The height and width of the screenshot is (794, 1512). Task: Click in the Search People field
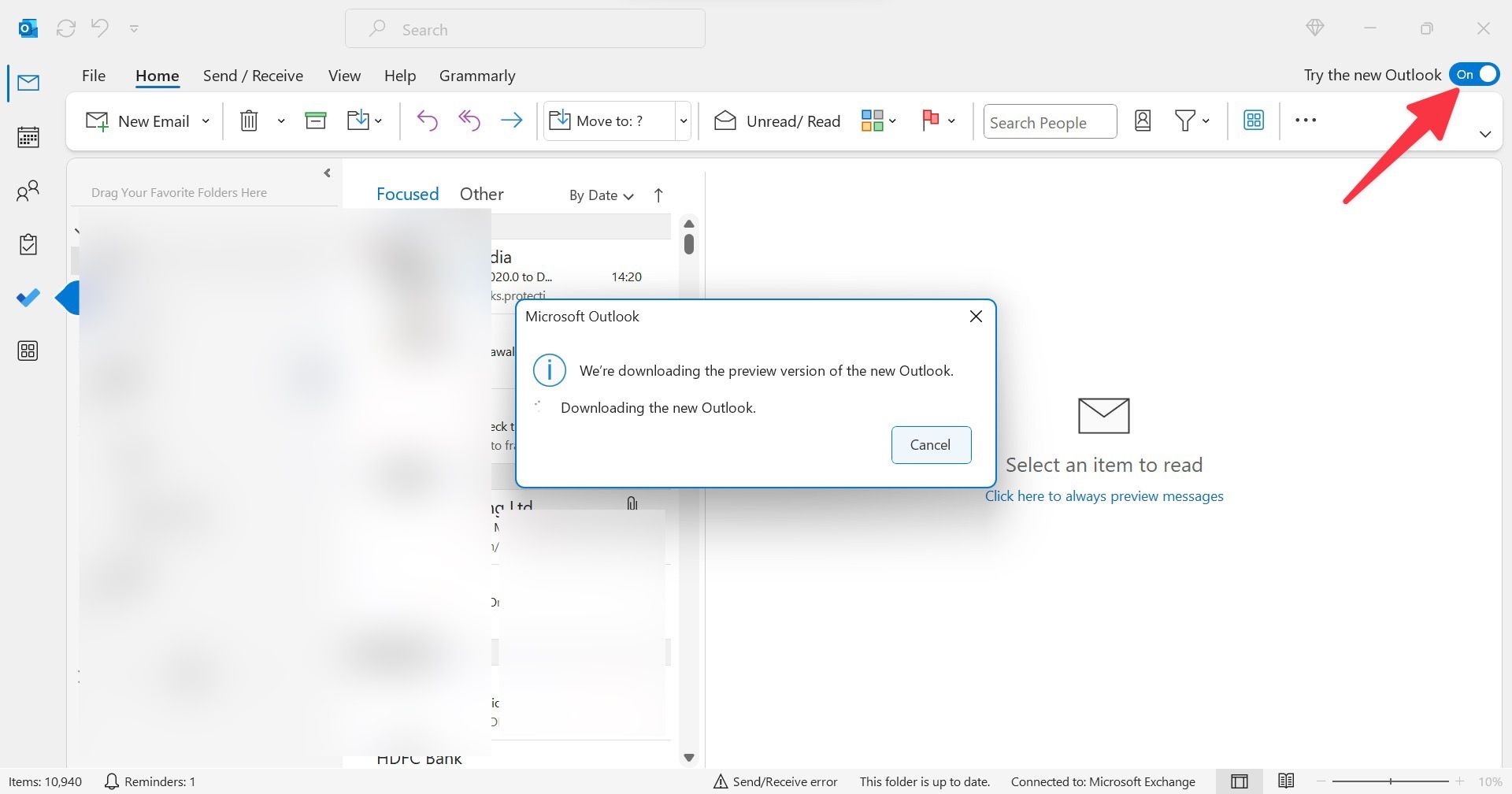point(1050,122)
